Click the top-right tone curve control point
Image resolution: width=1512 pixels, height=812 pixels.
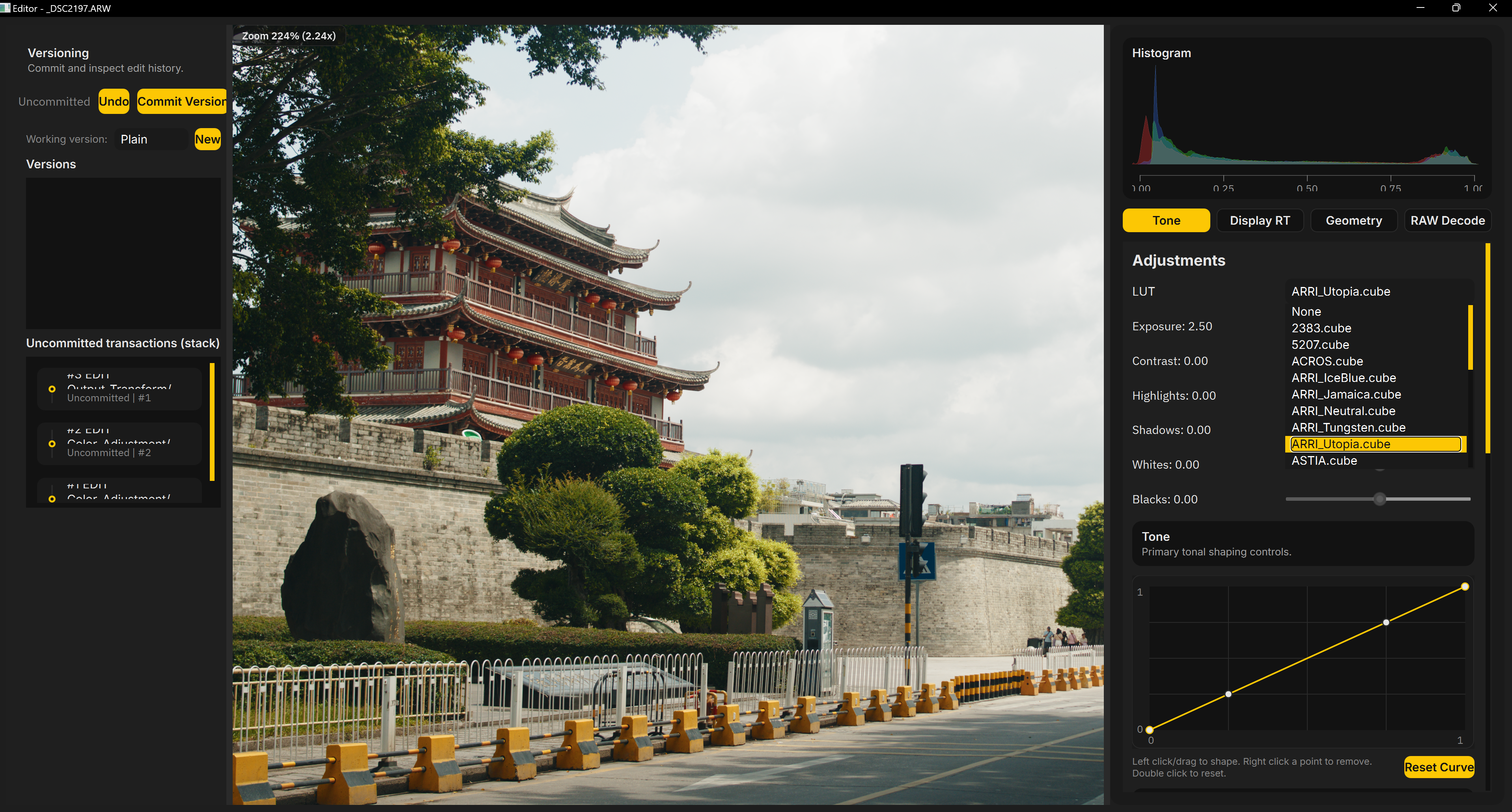(x=1464, y=587)
